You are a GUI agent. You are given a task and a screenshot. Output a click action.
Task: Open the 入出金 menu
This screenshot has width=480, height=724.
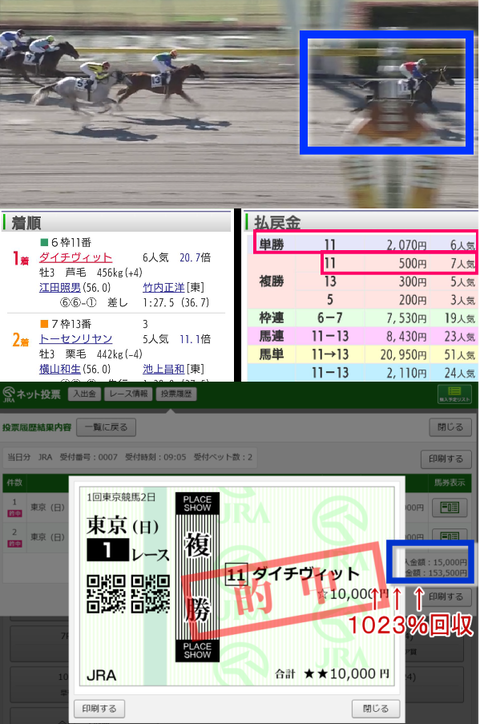pyautogui.click(x=84, y=394)
